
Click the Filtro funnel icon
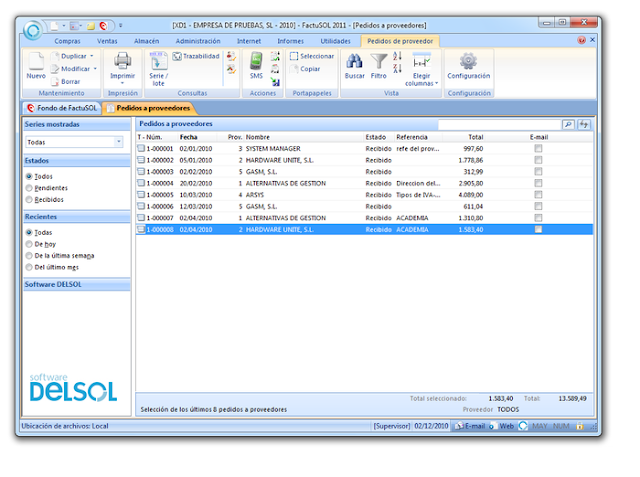[x=379, y=61]
